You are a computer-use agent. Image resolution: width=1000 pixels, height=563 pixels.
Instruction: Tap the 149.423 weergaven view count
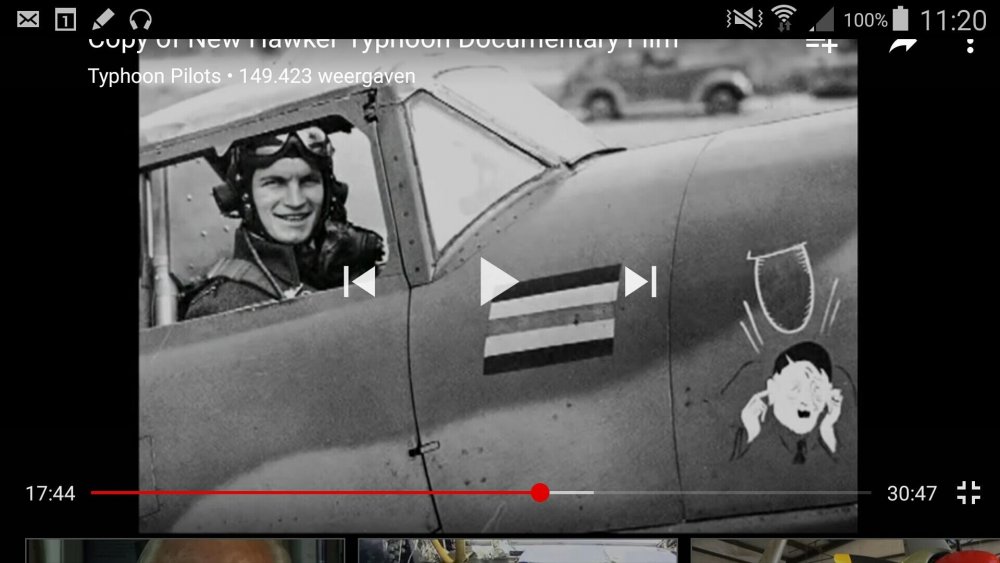(327, 77)
